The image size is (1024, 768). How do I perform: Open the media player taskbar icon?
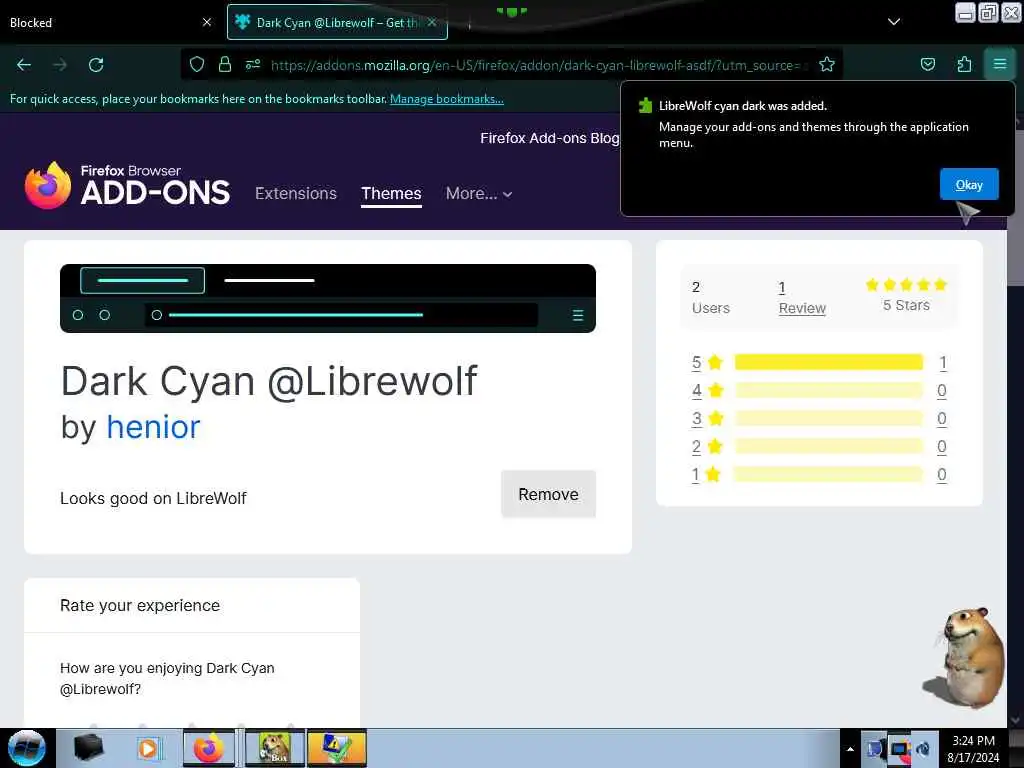click(x=148, y=748)
